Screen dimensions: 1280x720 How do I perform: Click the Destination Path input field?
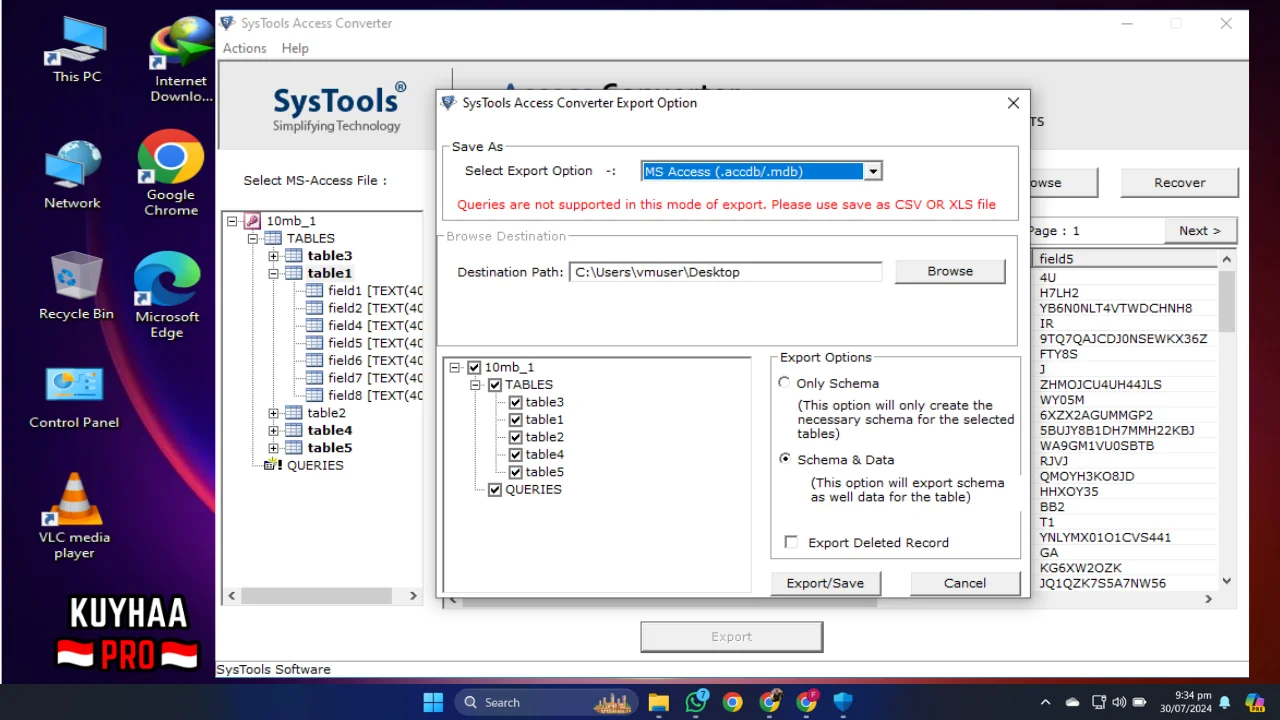point(726,272)
